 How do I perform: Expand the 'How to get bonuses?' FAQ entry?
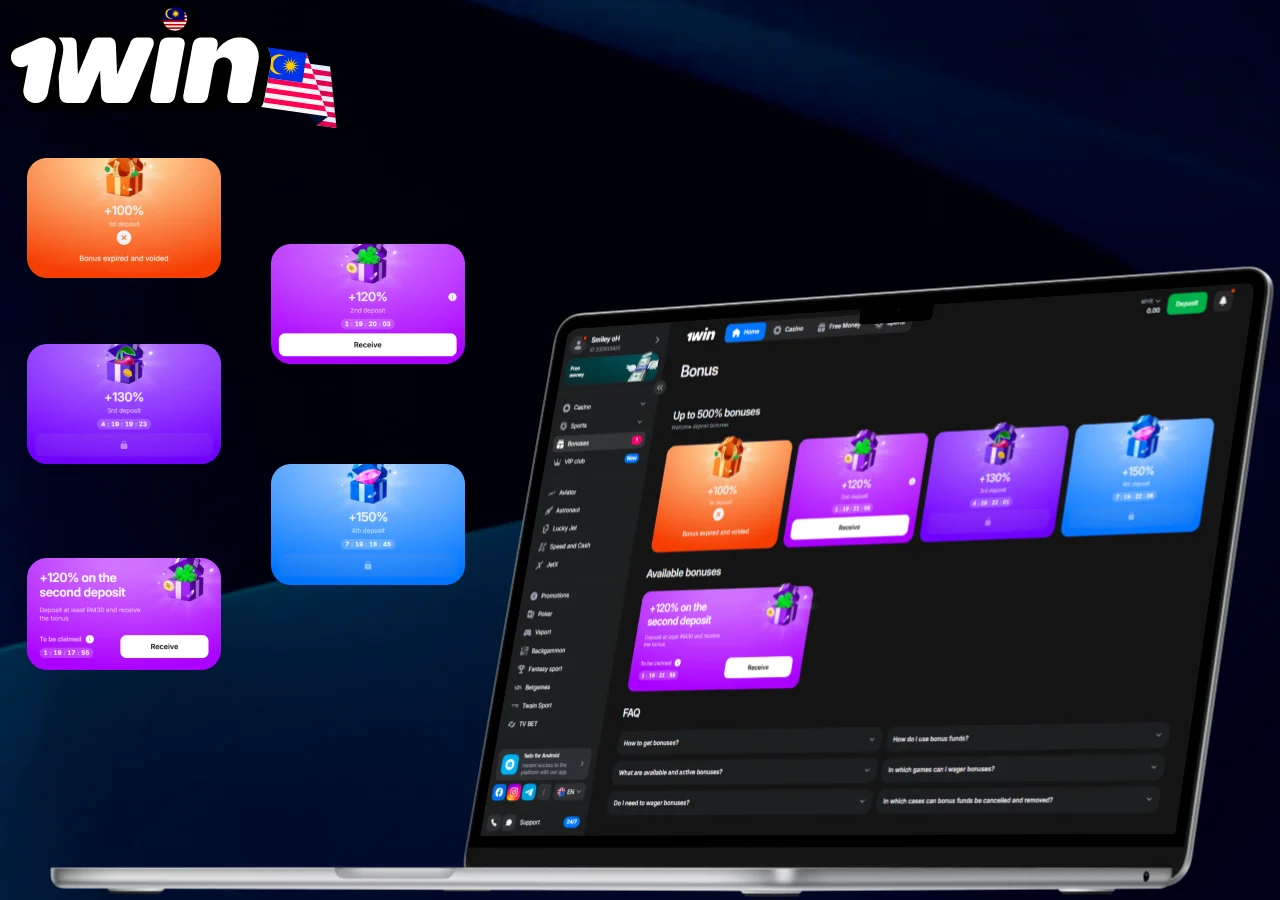coord(745,740)
